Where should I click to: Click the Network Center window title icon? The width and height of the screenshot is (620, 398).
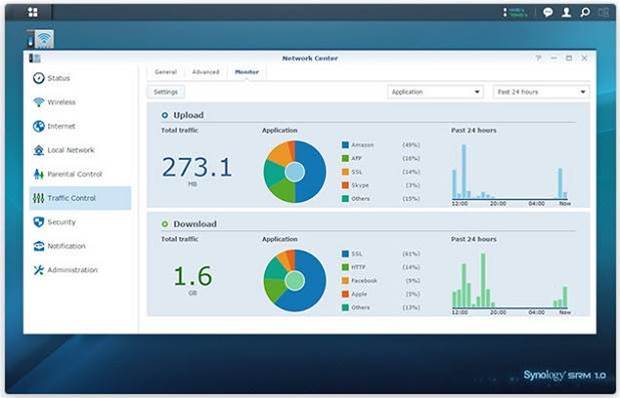(35, 58)
